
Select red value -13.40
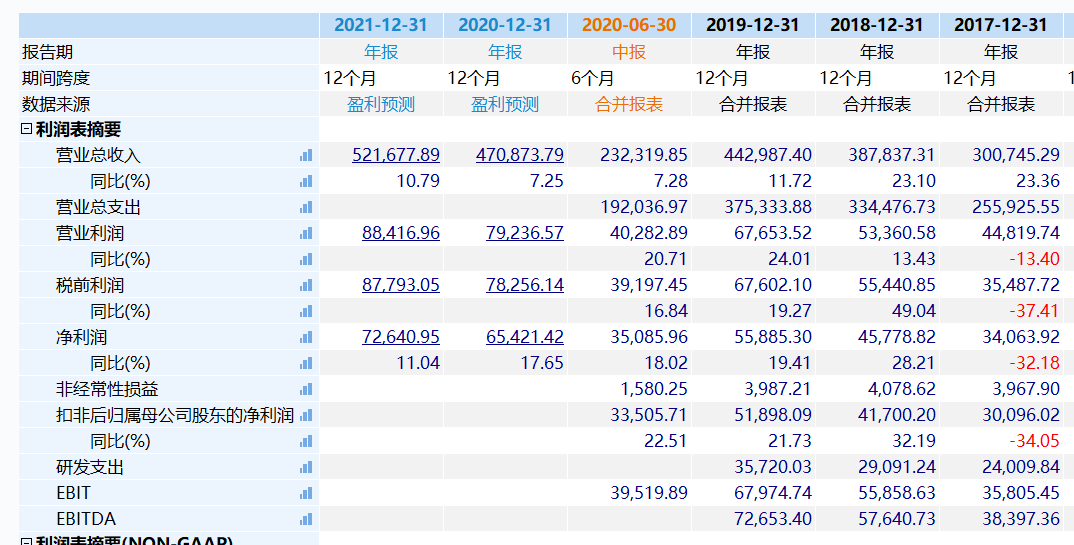click(x=1034, y=259)
